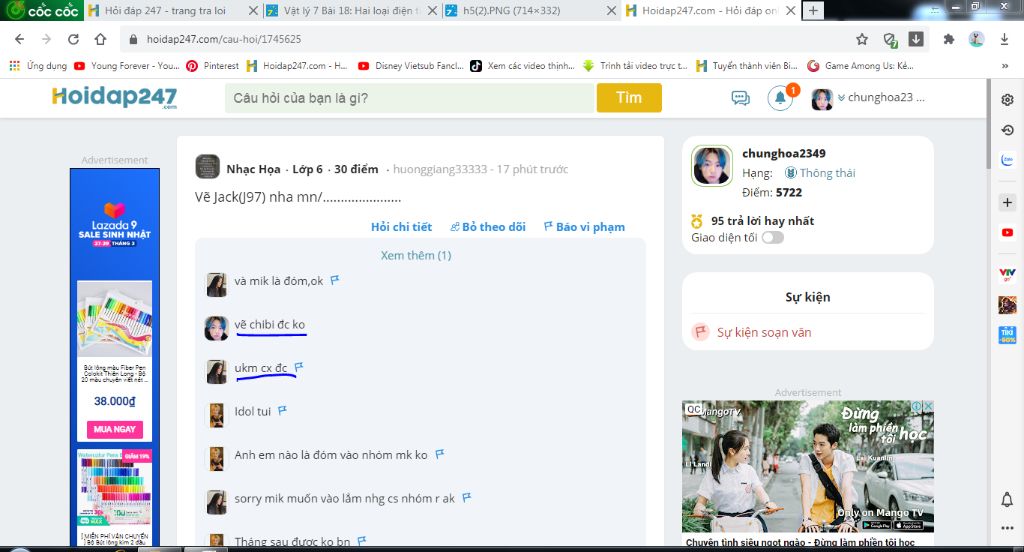Flag the comment 'và mik là đóm,ok'
1024x552 pixels.
click(334, 280)
